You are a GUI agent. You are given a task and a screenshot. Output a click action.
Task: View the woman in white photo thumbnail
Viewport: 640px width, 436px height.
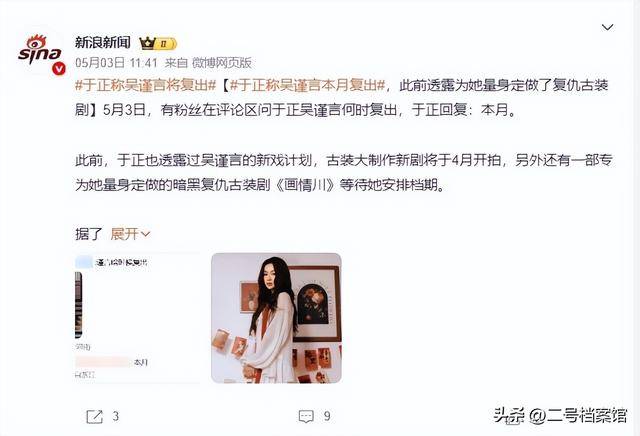click(276, 318)
